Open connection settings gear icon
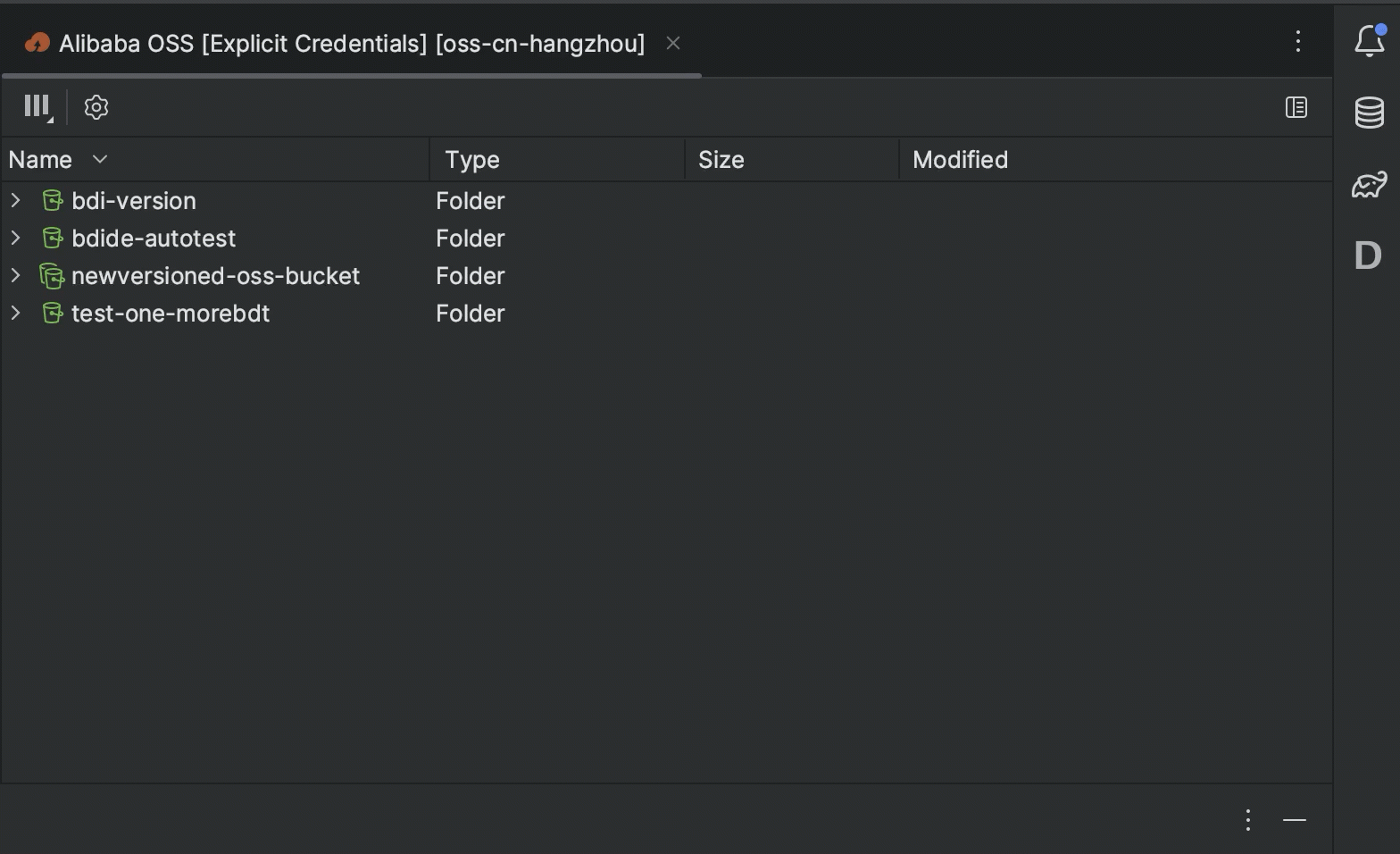 96,107
